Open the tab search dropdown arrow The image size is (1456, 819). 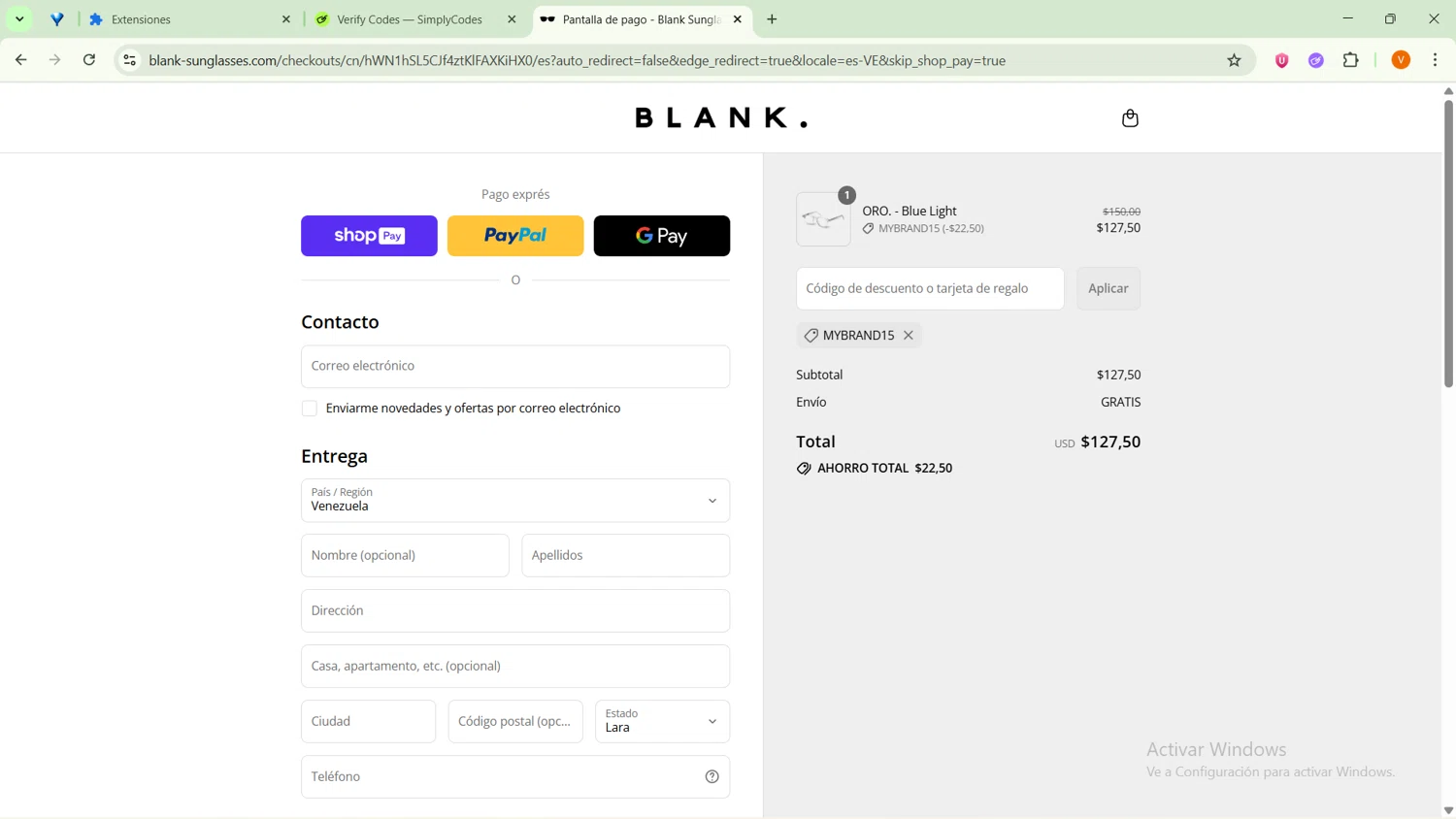(x=19, y=19)
